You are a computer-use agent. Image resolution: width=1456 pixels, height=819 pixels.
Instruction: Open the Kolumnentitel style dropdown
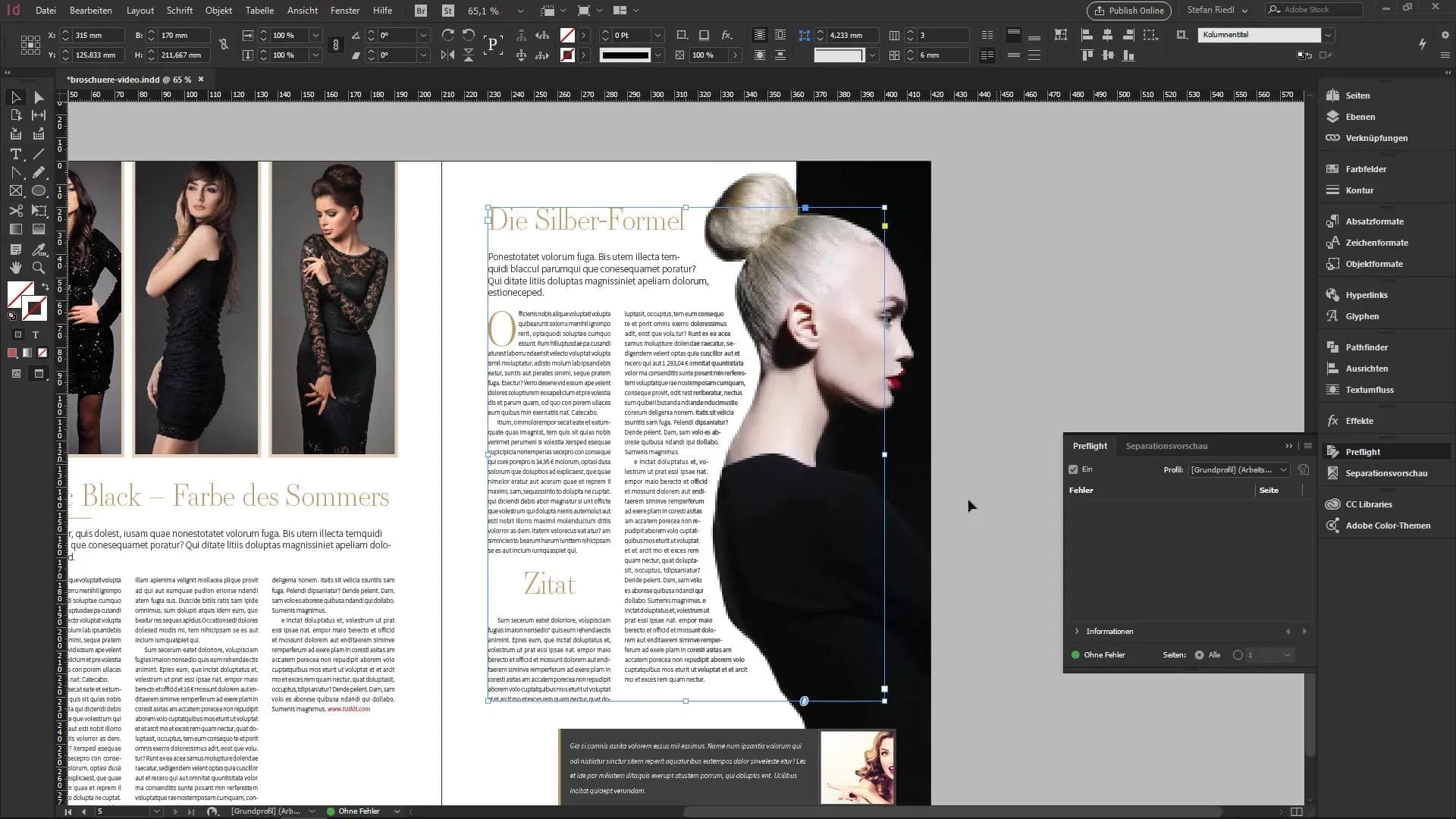1328,35
